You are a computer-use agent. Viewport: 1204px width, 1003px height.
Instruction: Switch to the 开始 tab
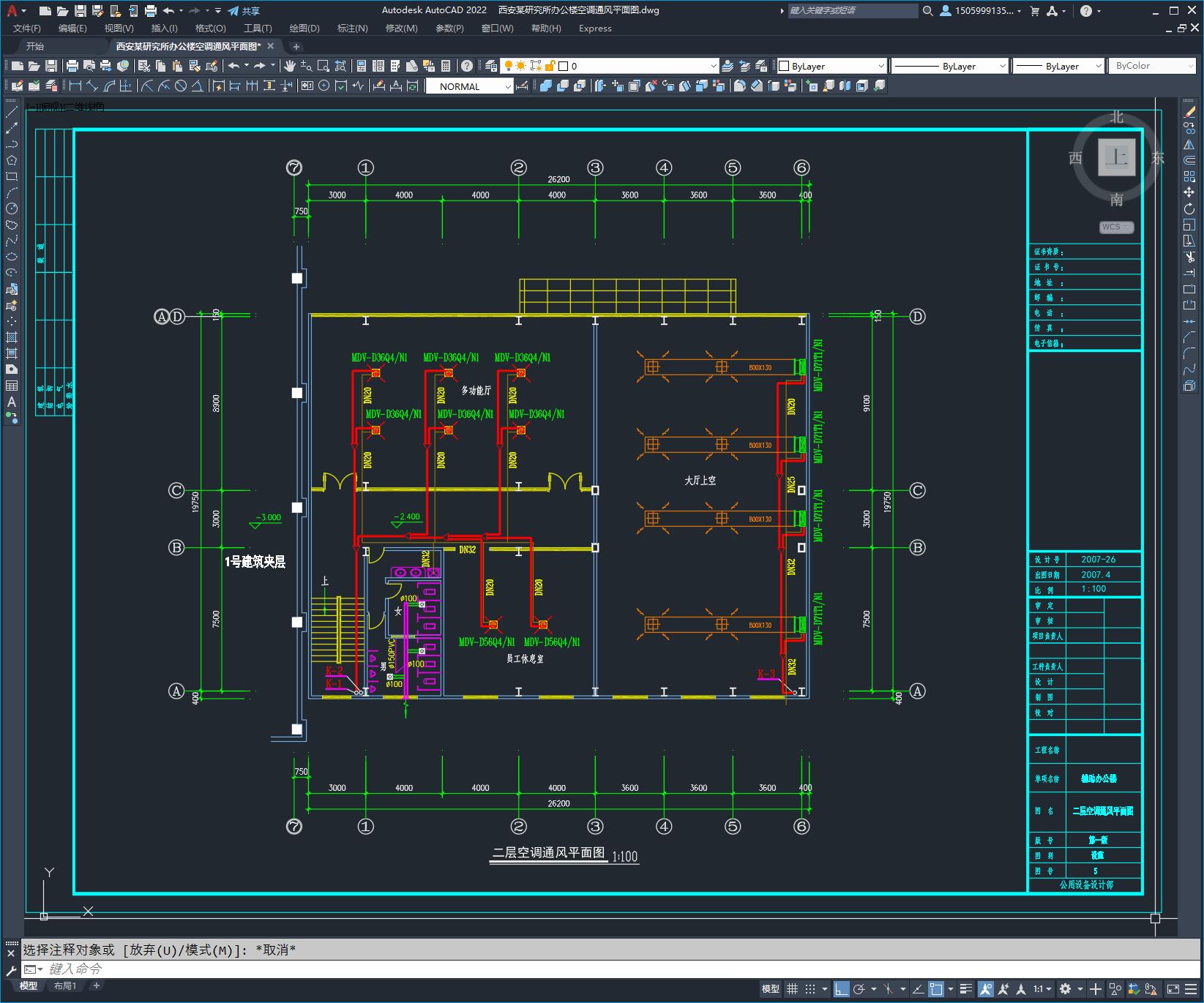pyautogui.click(x=35, y=46)
